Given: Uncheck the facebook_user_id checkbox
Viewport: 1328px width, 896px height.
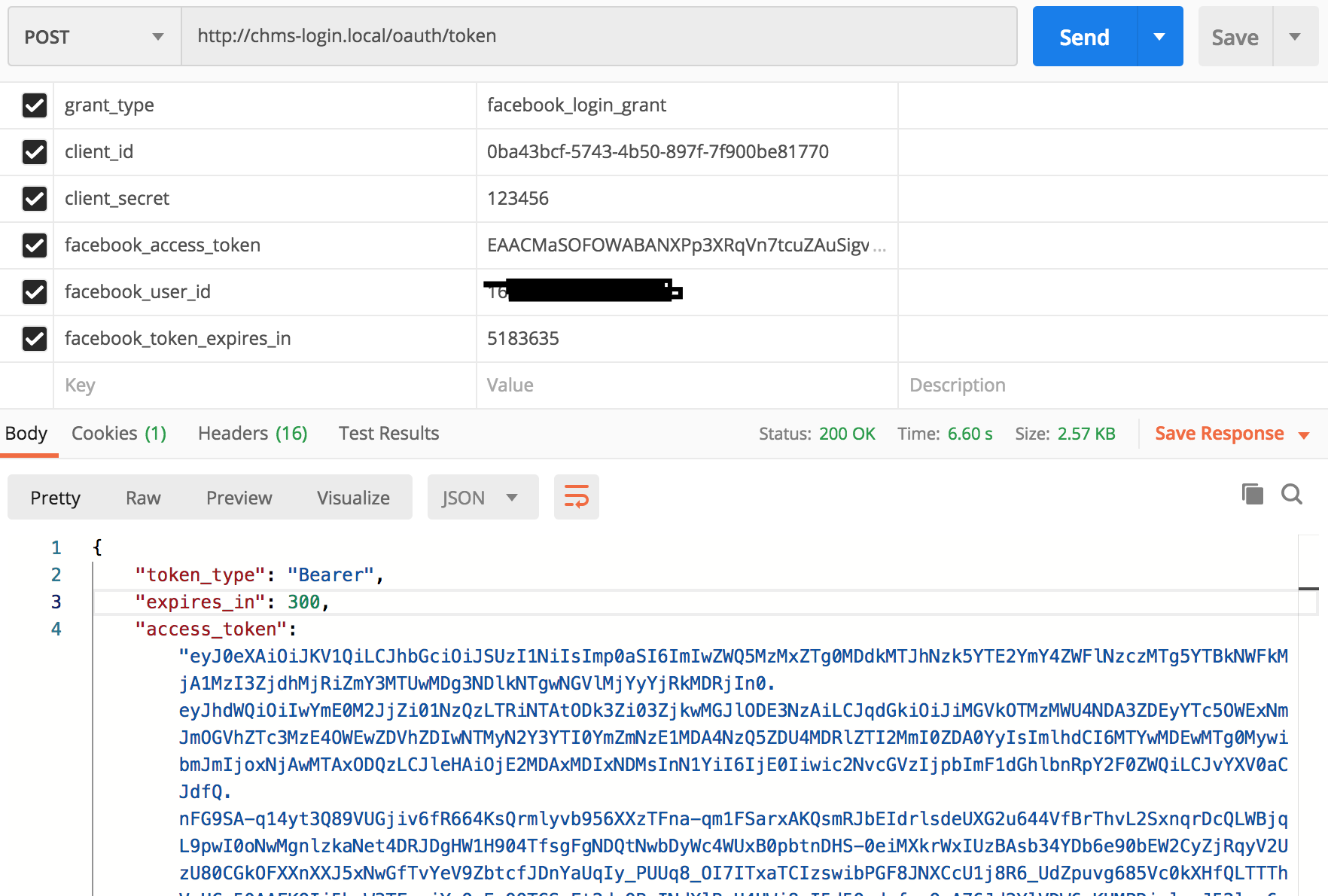Looking at the screenshot, I should coord(35,292).
